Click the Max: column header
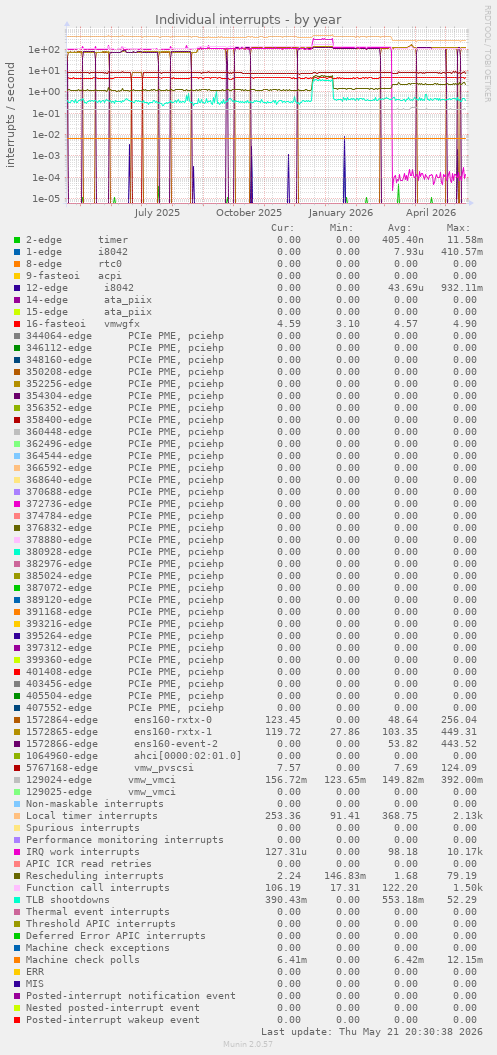The height and width of the screenshot is (1055, 497). point(458,227)
